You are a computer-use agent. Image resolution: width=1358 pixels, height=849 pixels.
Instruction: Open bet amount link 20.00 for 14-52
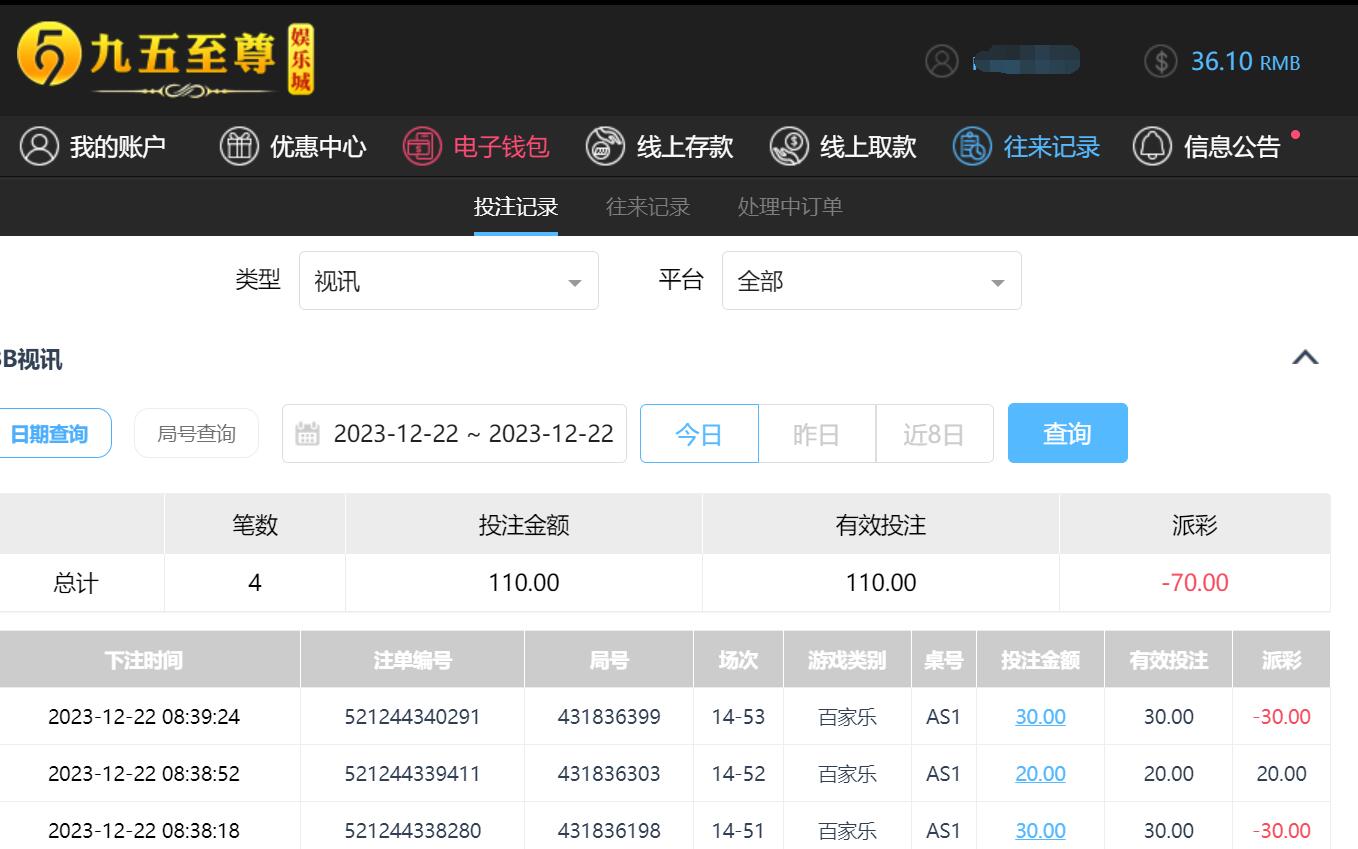pyautogui.click(x=1040, y=774)
